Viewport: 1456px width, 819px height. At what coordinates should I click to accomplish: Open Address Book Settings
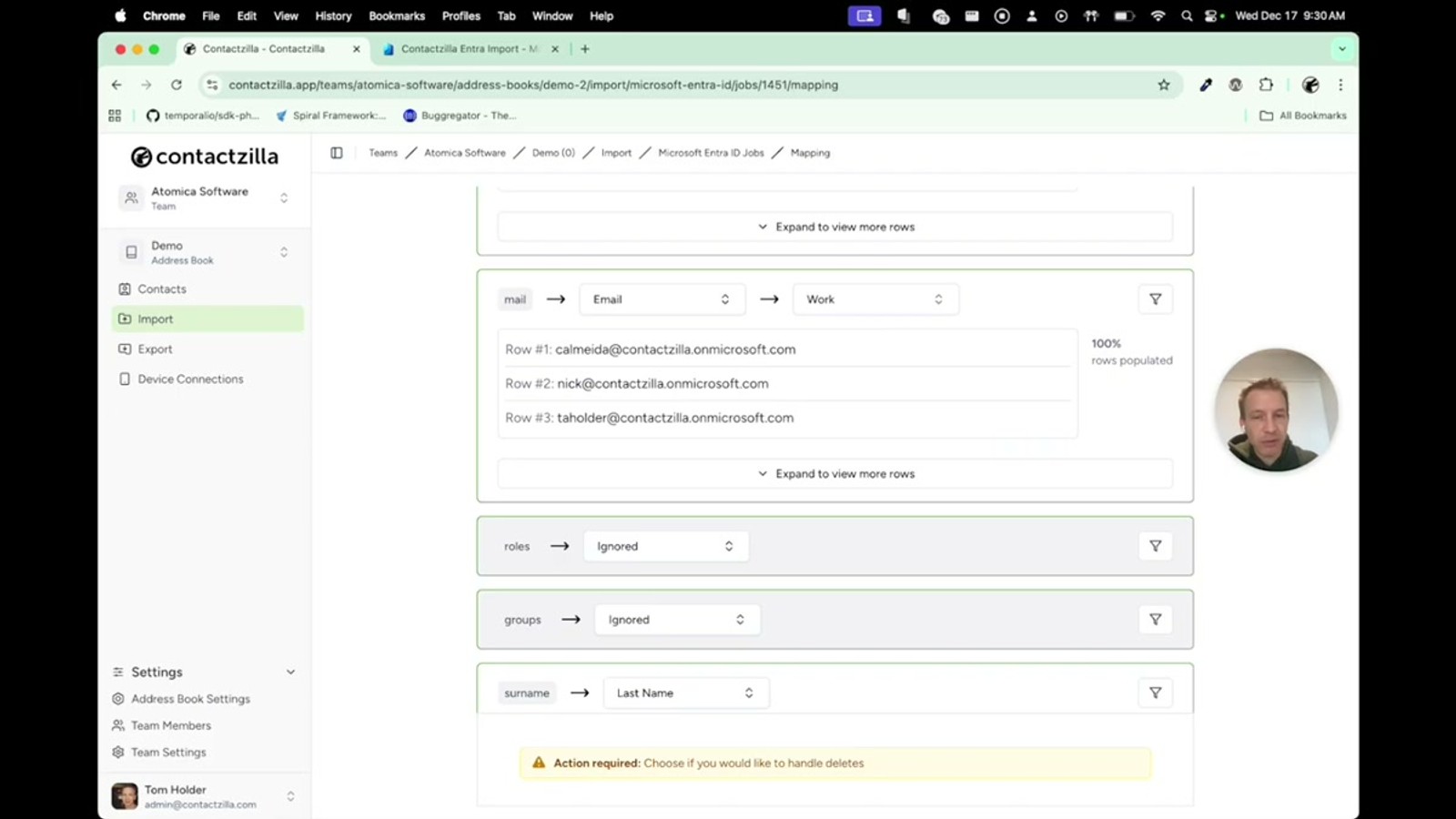pos(190,699)
